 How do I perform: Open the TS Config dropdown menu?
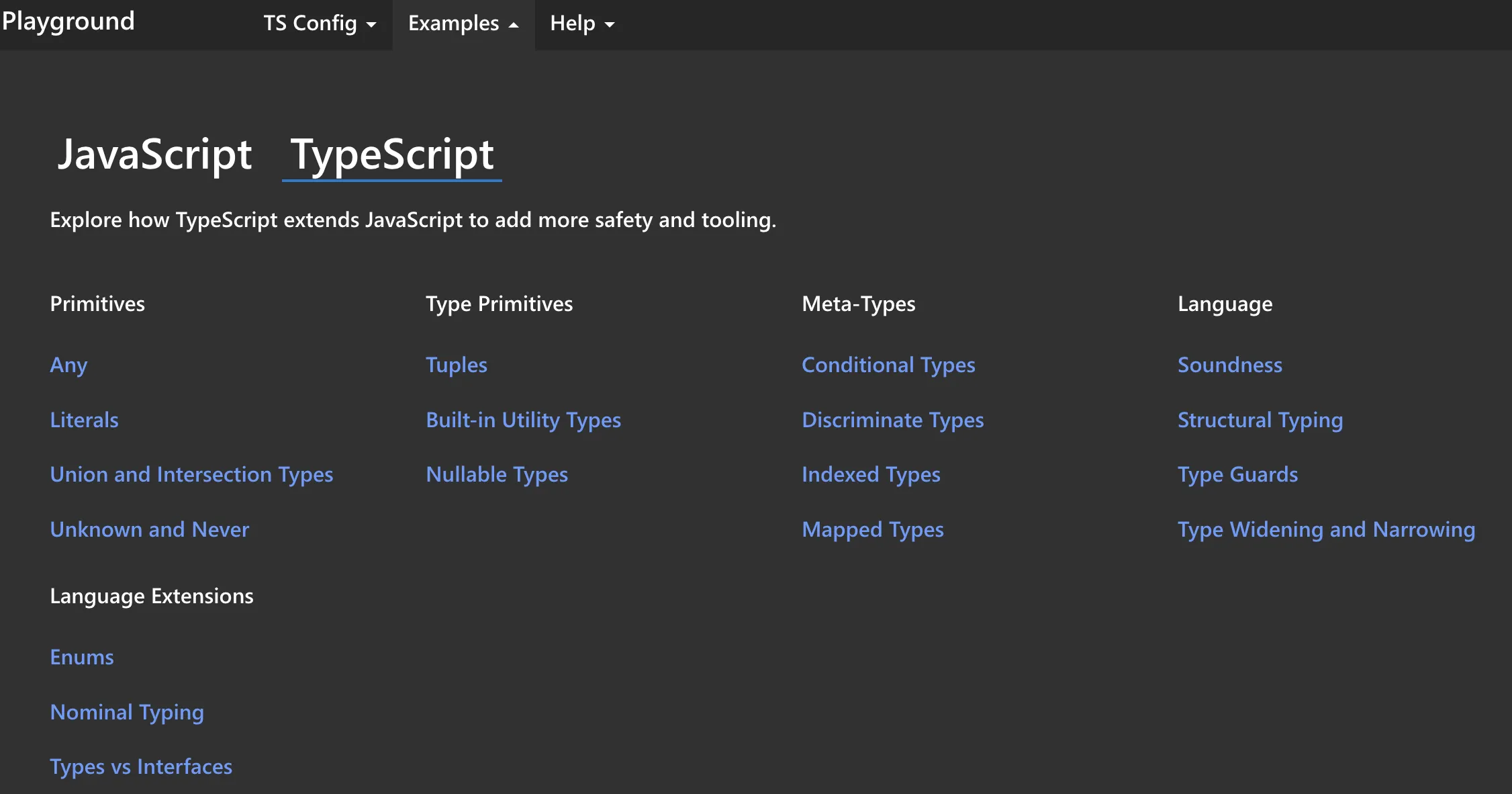(319, 24)
